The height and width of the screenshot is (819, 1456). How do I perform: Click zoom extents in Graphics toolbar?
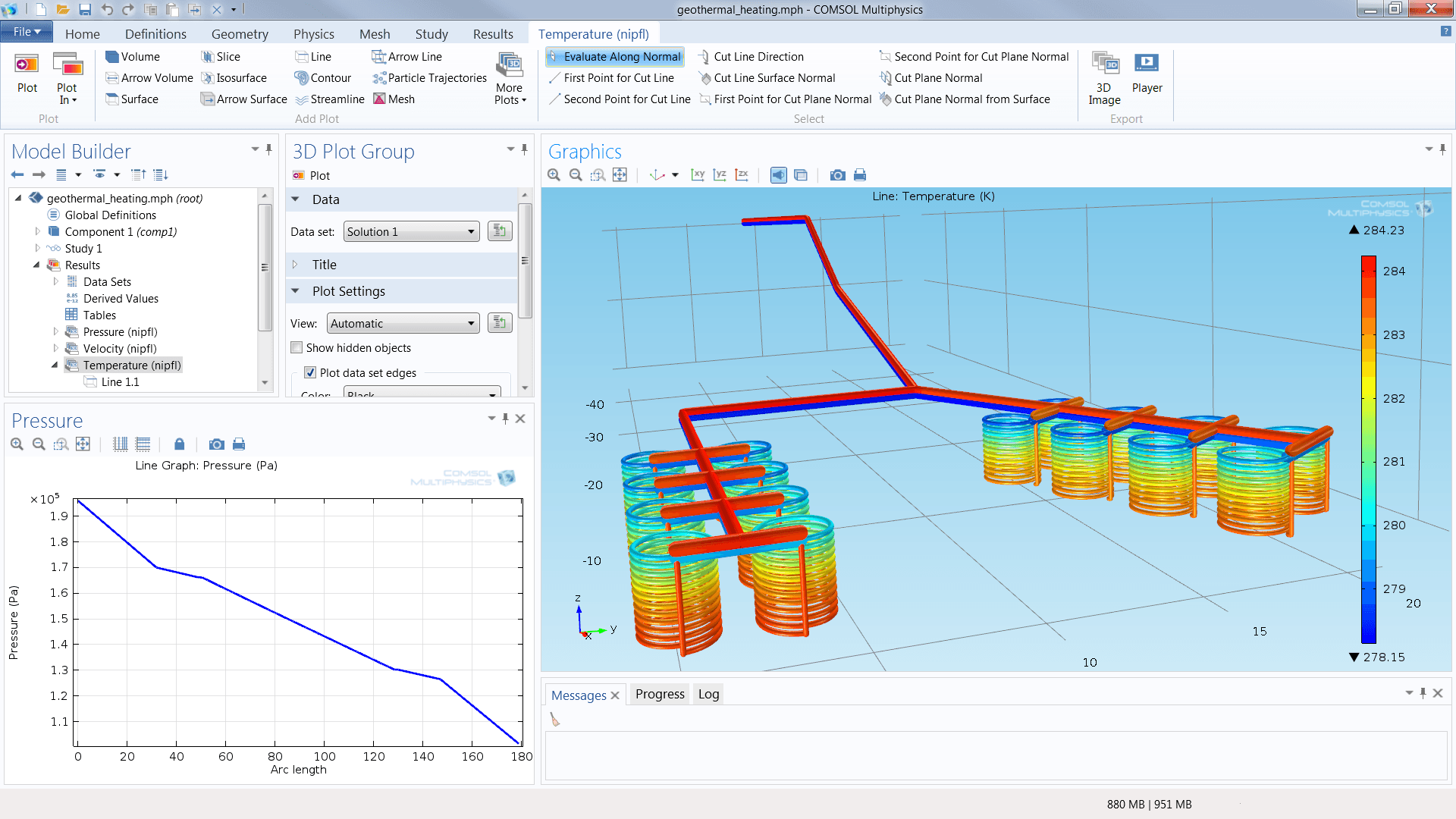[x=620, y=175]
